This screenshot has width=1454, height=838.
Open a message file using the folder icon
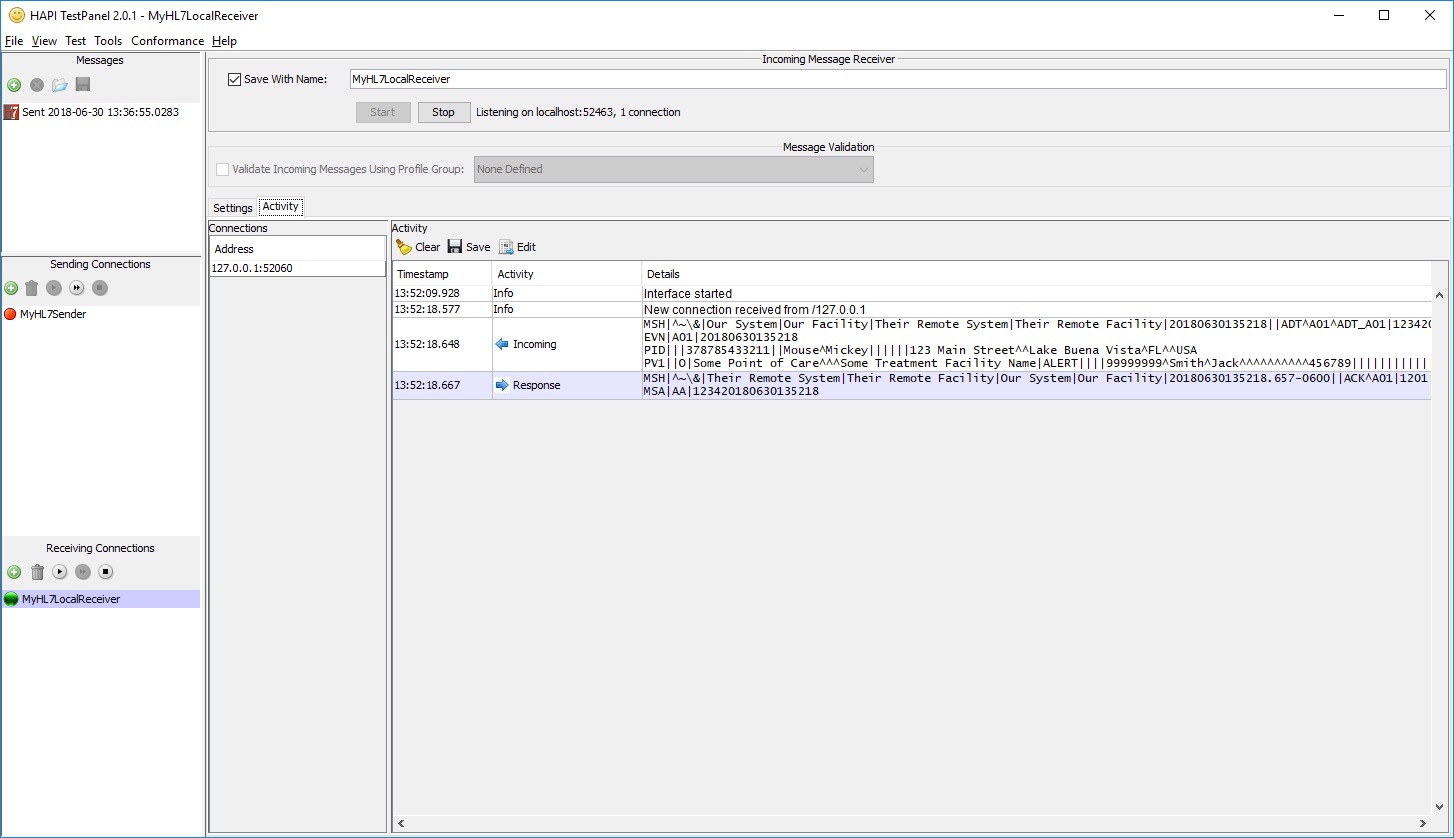pos(59,85)
